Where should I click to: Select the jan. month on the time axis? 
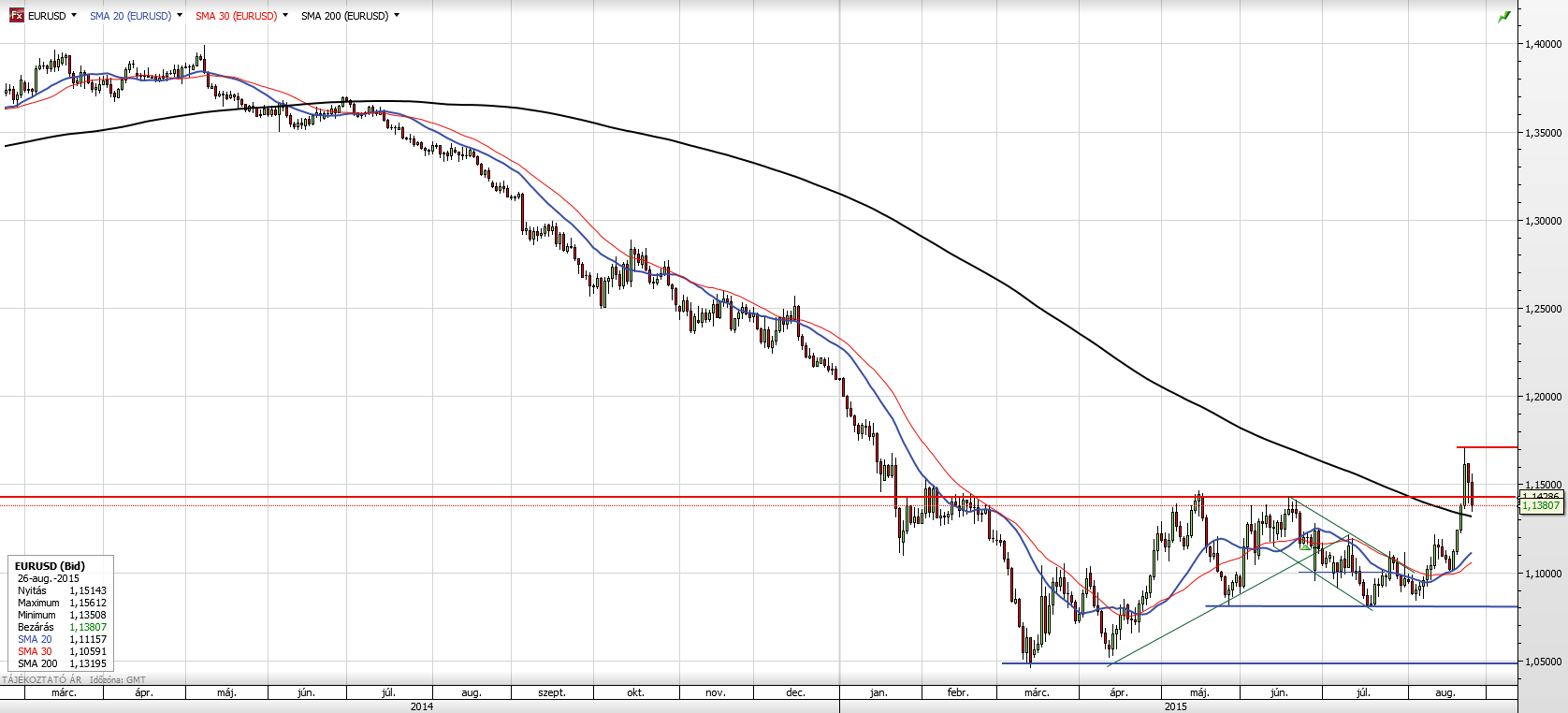tap(878, 692)
